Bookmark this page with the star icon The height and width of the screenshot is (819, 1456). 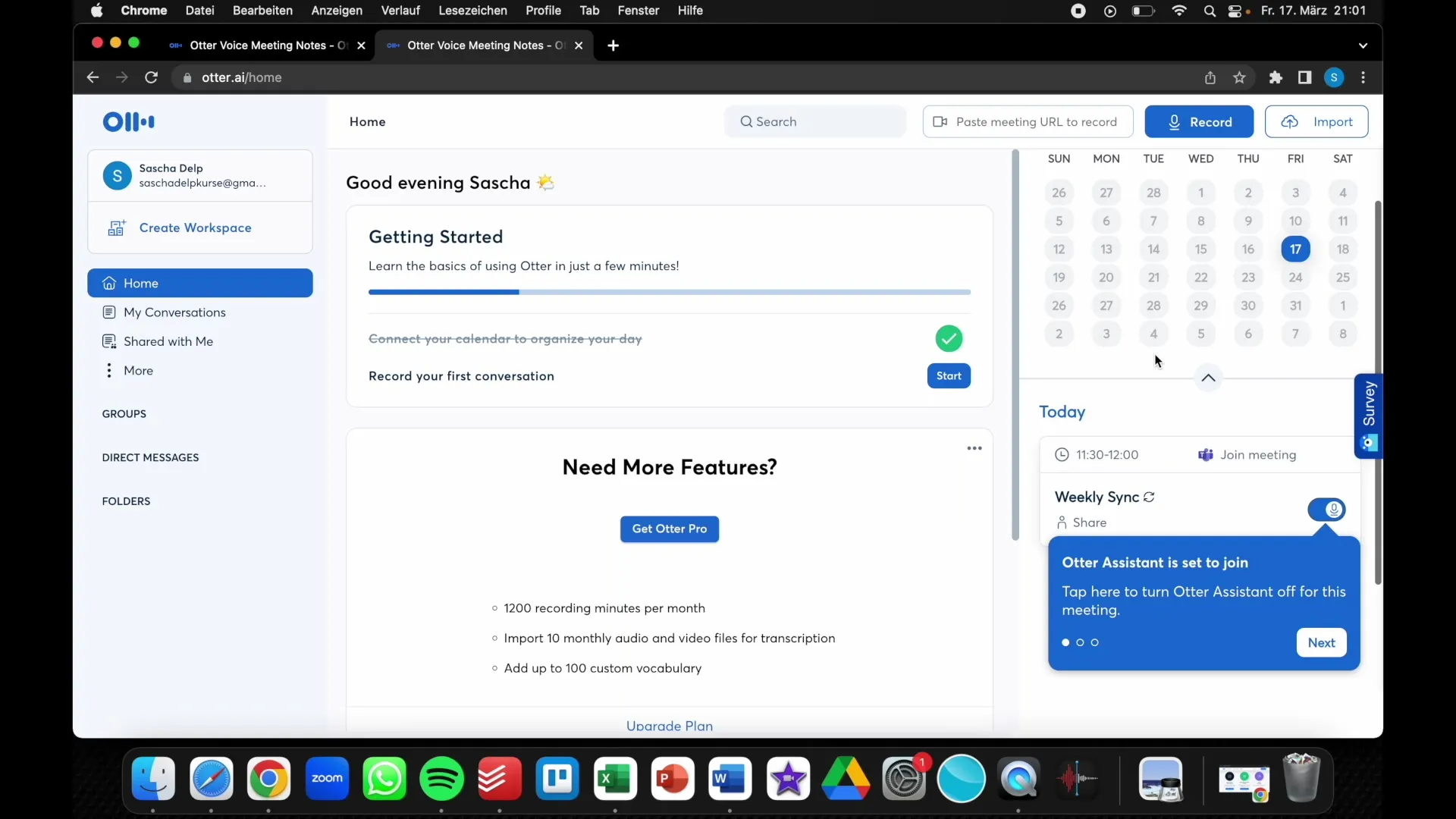(x=1239, y=77)
